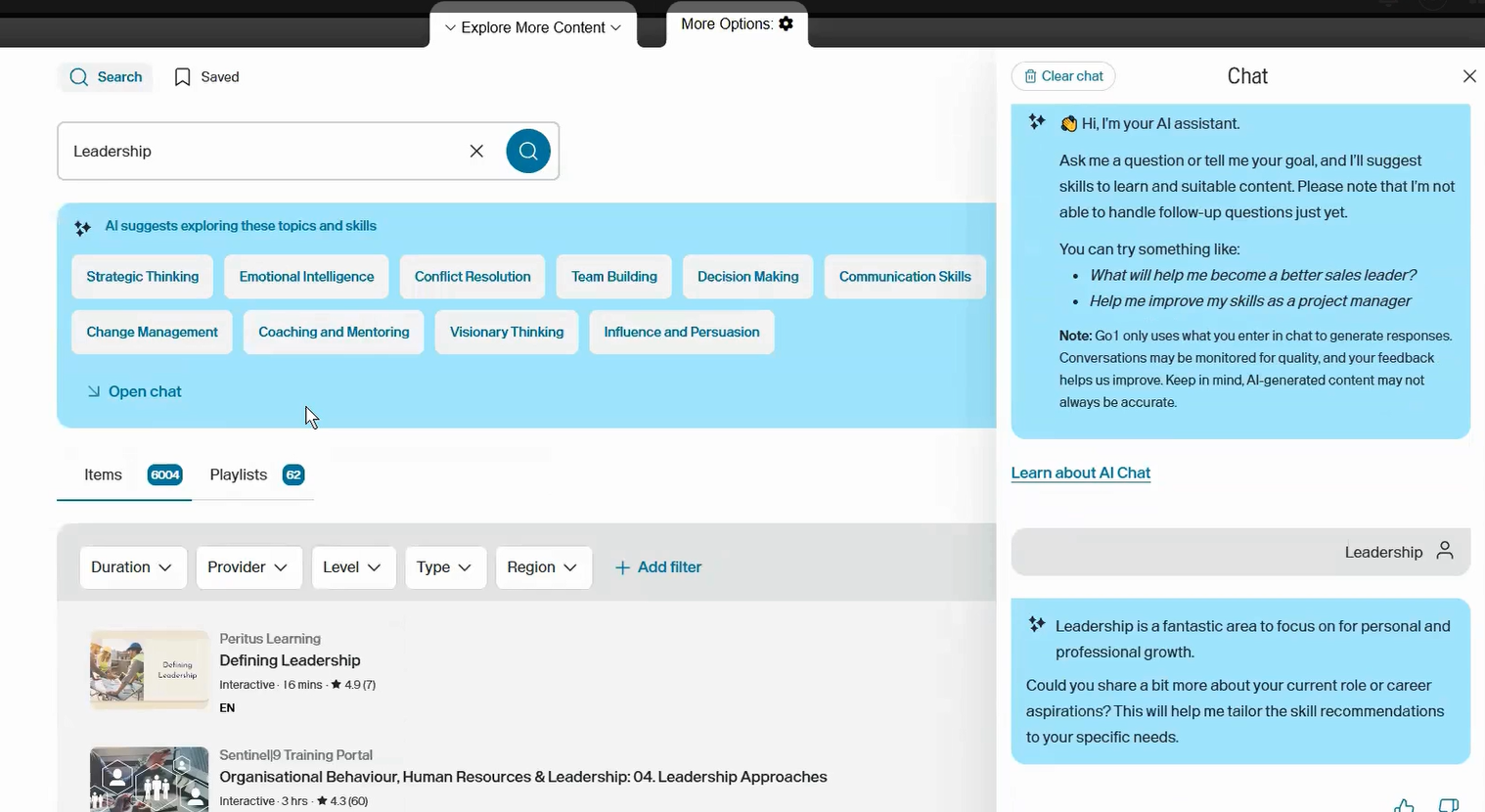Open the Defining Leadership course thumbnail
The image size is (1485, 812).
point(149,669)
